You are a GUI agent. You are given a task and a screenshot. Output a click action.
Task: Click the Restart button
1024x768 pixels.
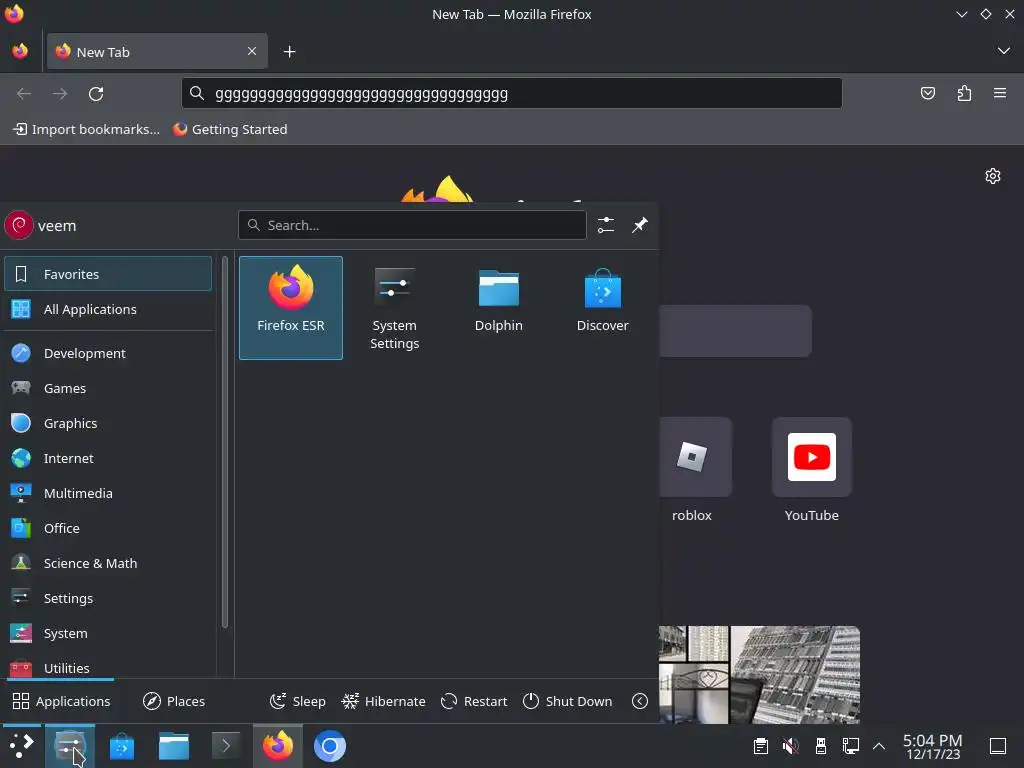point(474,701)
